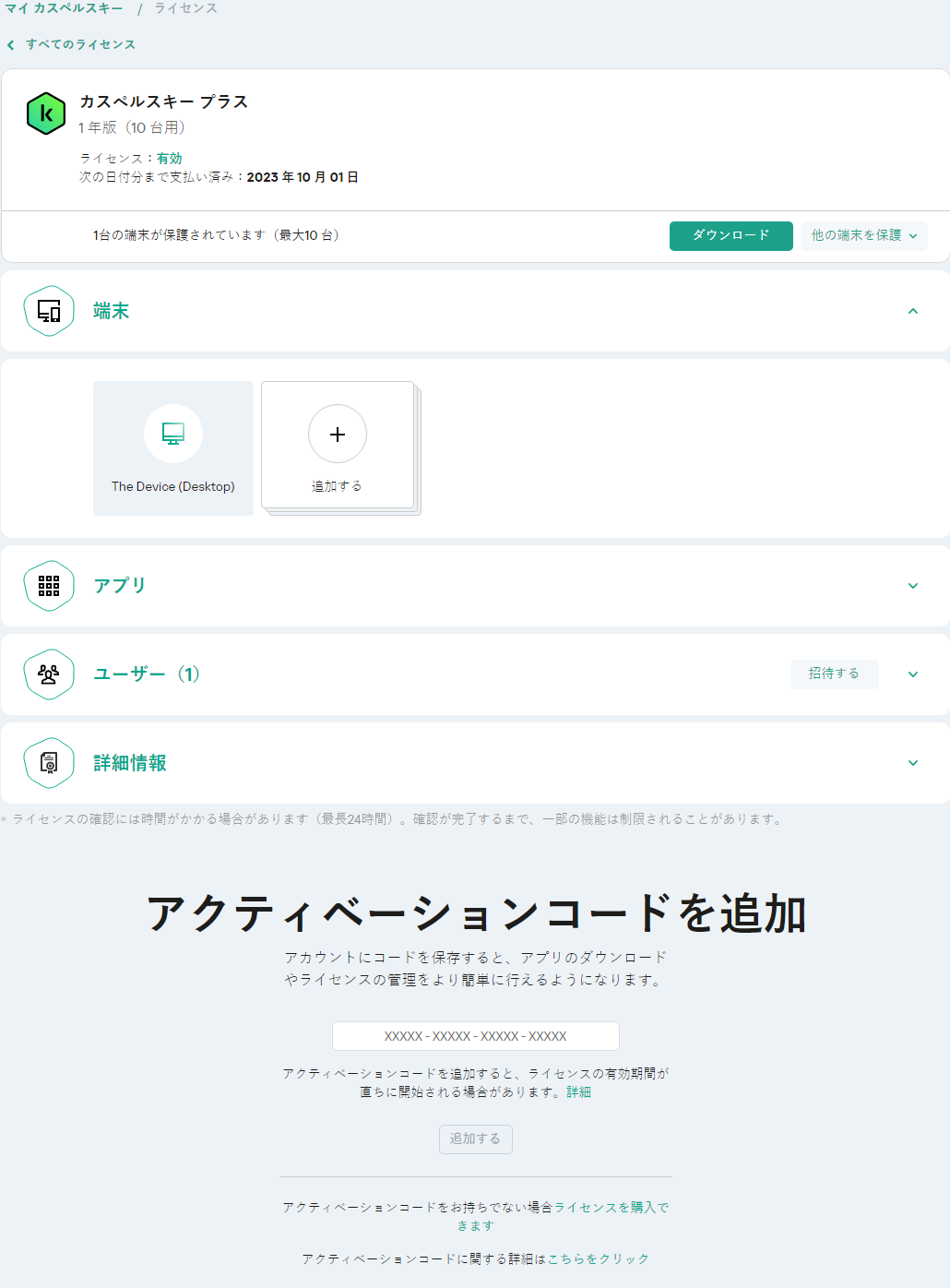
Task: Expand the ユーザー section
Action: coord(913,674)
